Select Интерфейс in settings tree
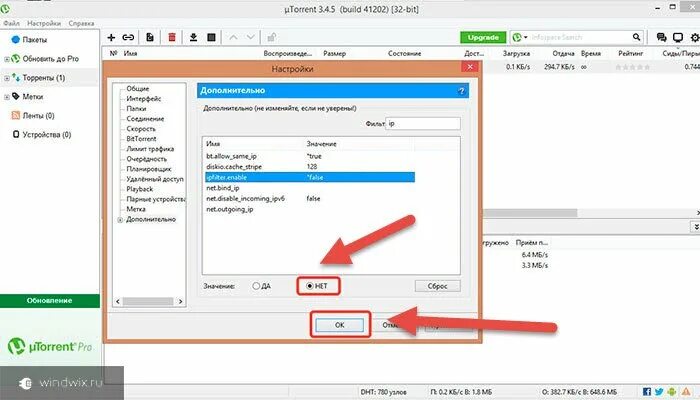The width and height of the screenshot is (700, 400). [144, 99]
